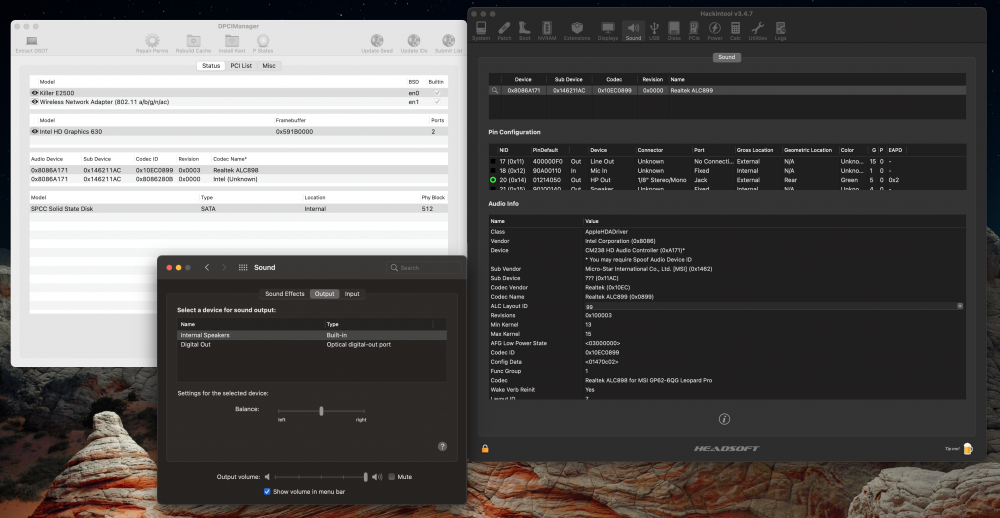Screen dimensions: 1000x518
Task: Open the Hackintool info button
Action: 724,419
